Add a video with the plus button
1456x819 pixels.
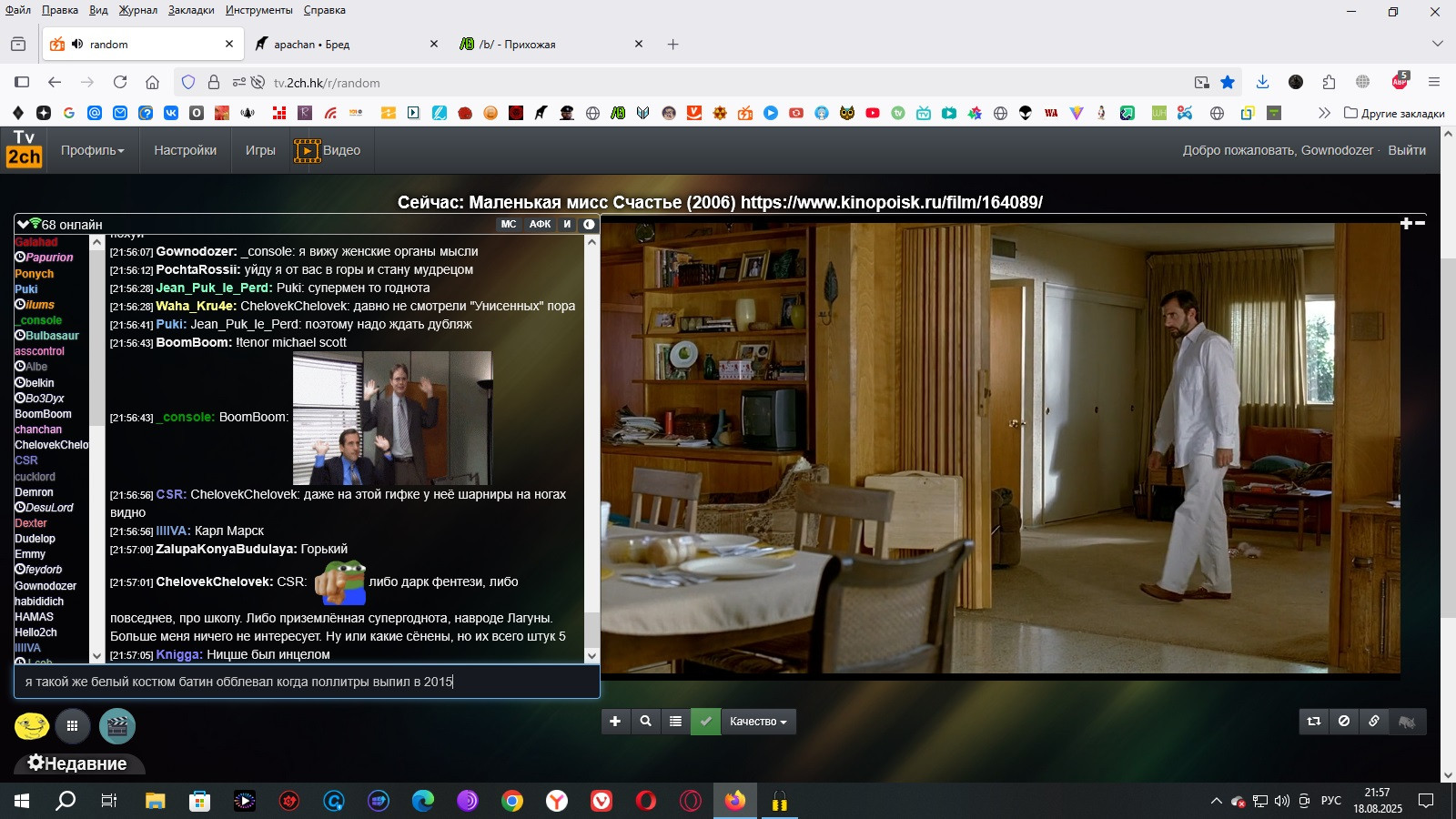pos(615,721)
